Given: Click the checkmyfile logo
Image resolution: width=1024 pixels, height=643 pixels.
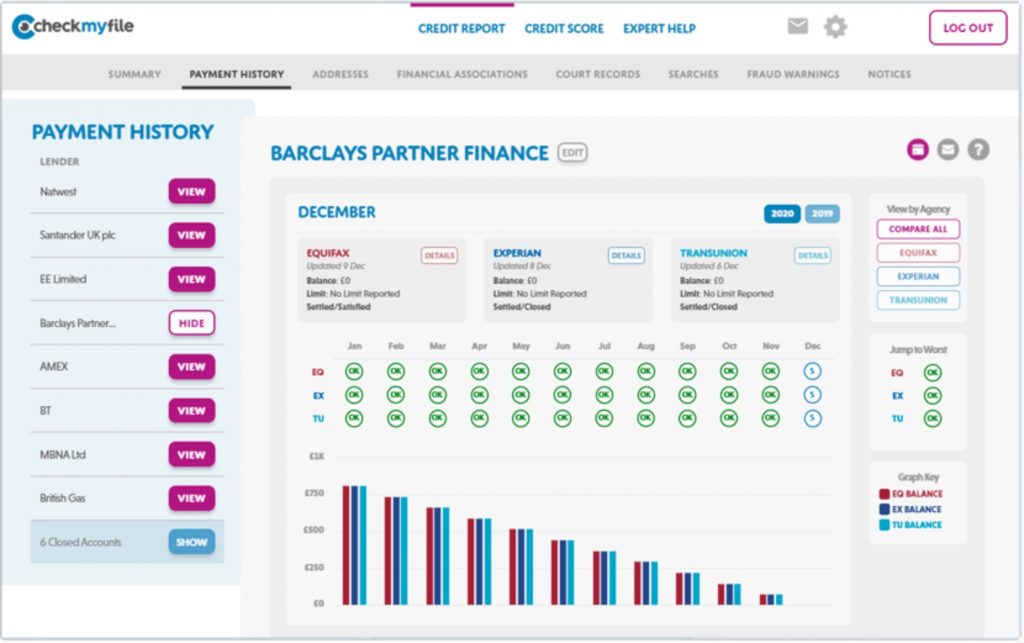Looking at the screenshot, I should 72,26.
